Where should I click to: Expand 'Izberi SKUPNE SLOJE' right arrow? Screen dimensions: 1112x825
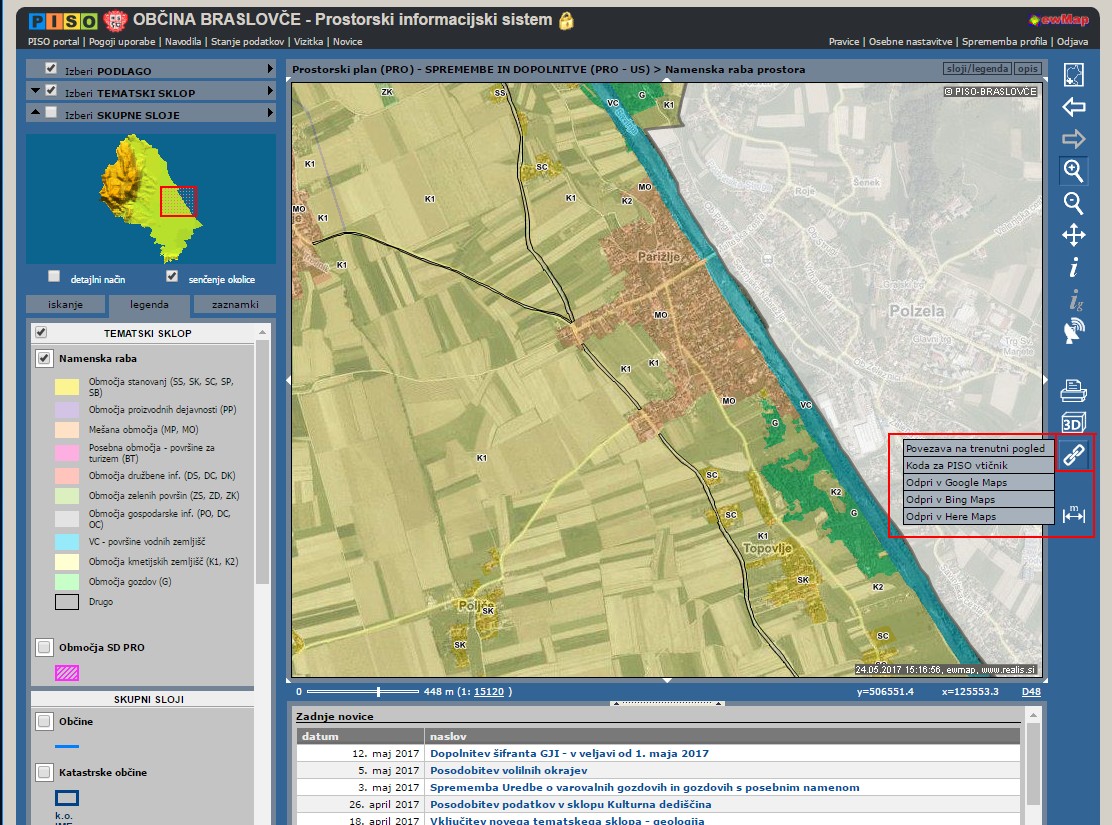pos(270,114)
